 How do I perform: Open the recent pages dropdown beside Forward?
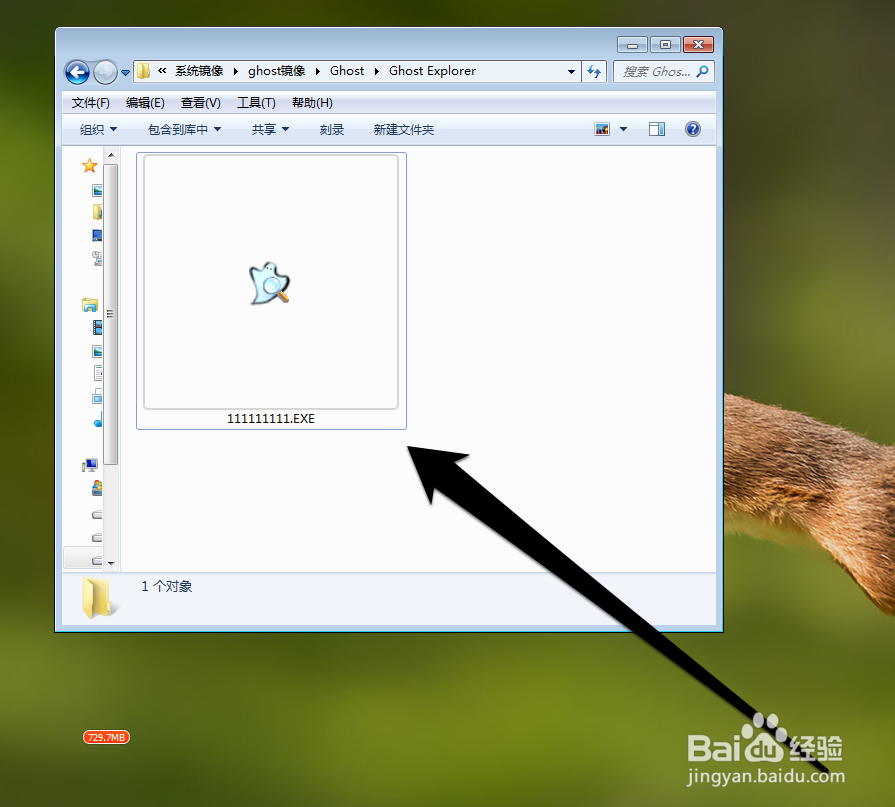point(126,73)
